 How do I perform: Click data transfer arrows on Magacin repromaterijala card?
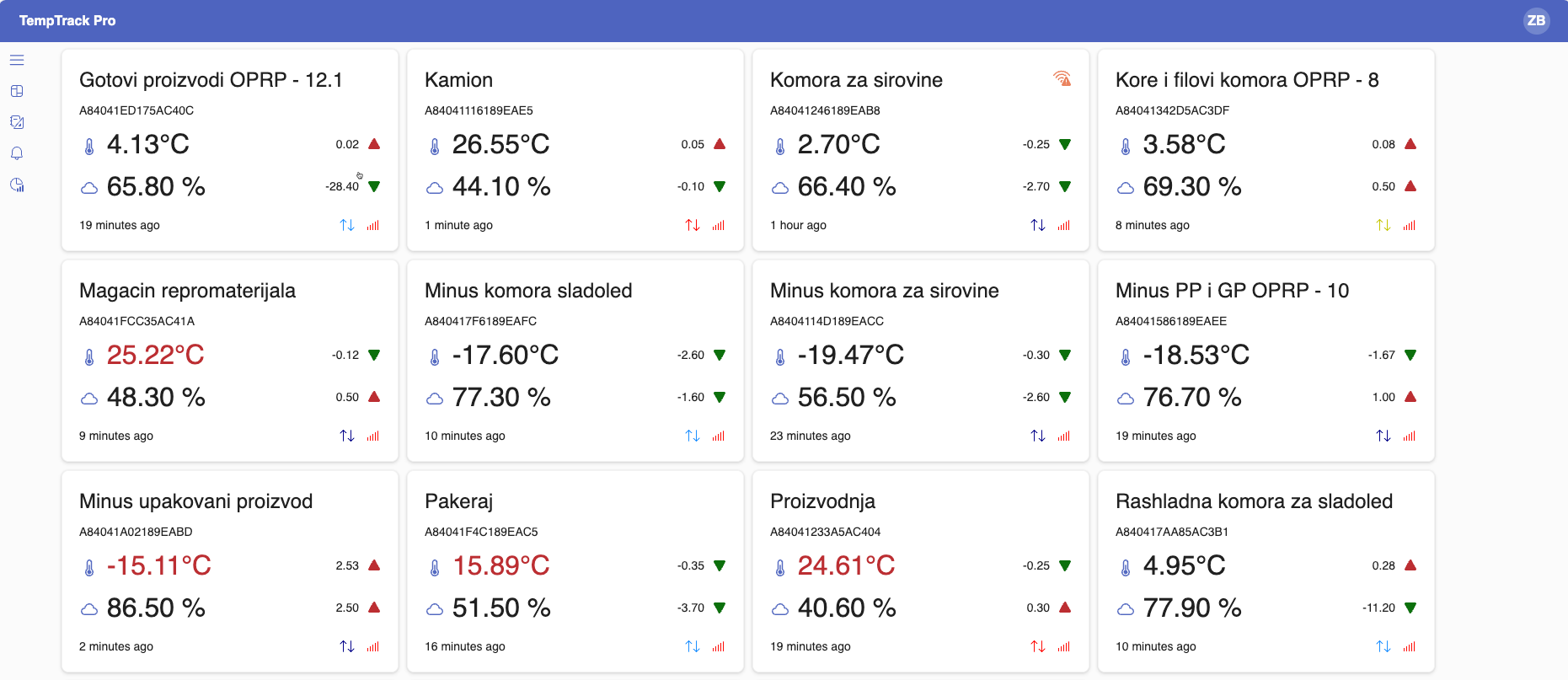(347, 436)
